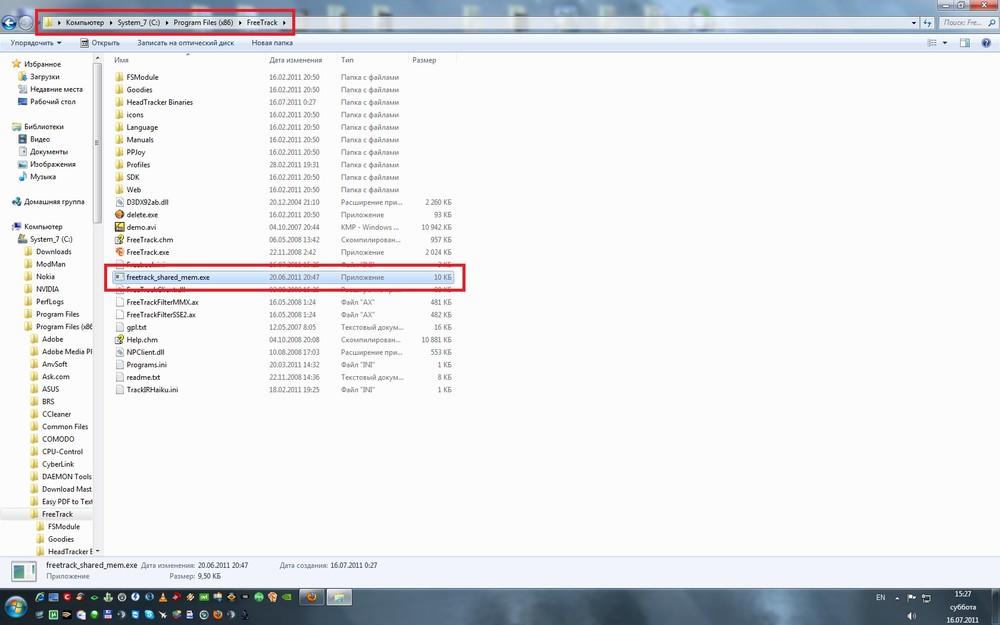Open the Видео library
The image size is (1000, 625).
40,139
